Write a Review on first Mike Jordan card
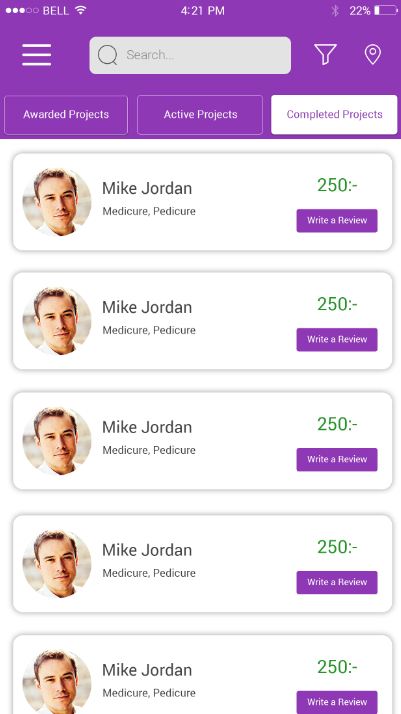The image size is (401, 714). point(337,220)
